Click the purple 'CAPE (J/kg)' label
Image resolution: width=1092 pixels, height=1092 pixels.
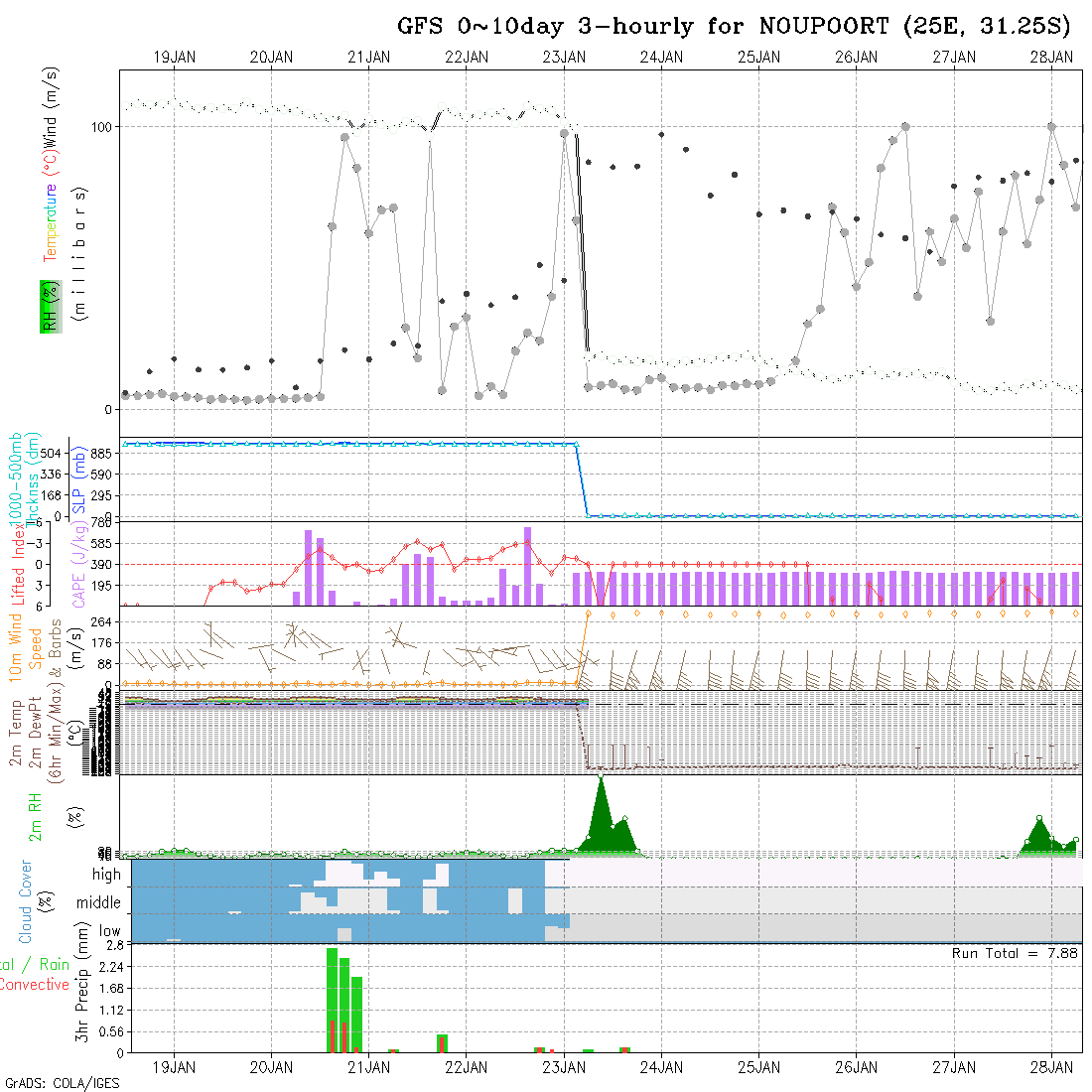[x=79, y=564]
